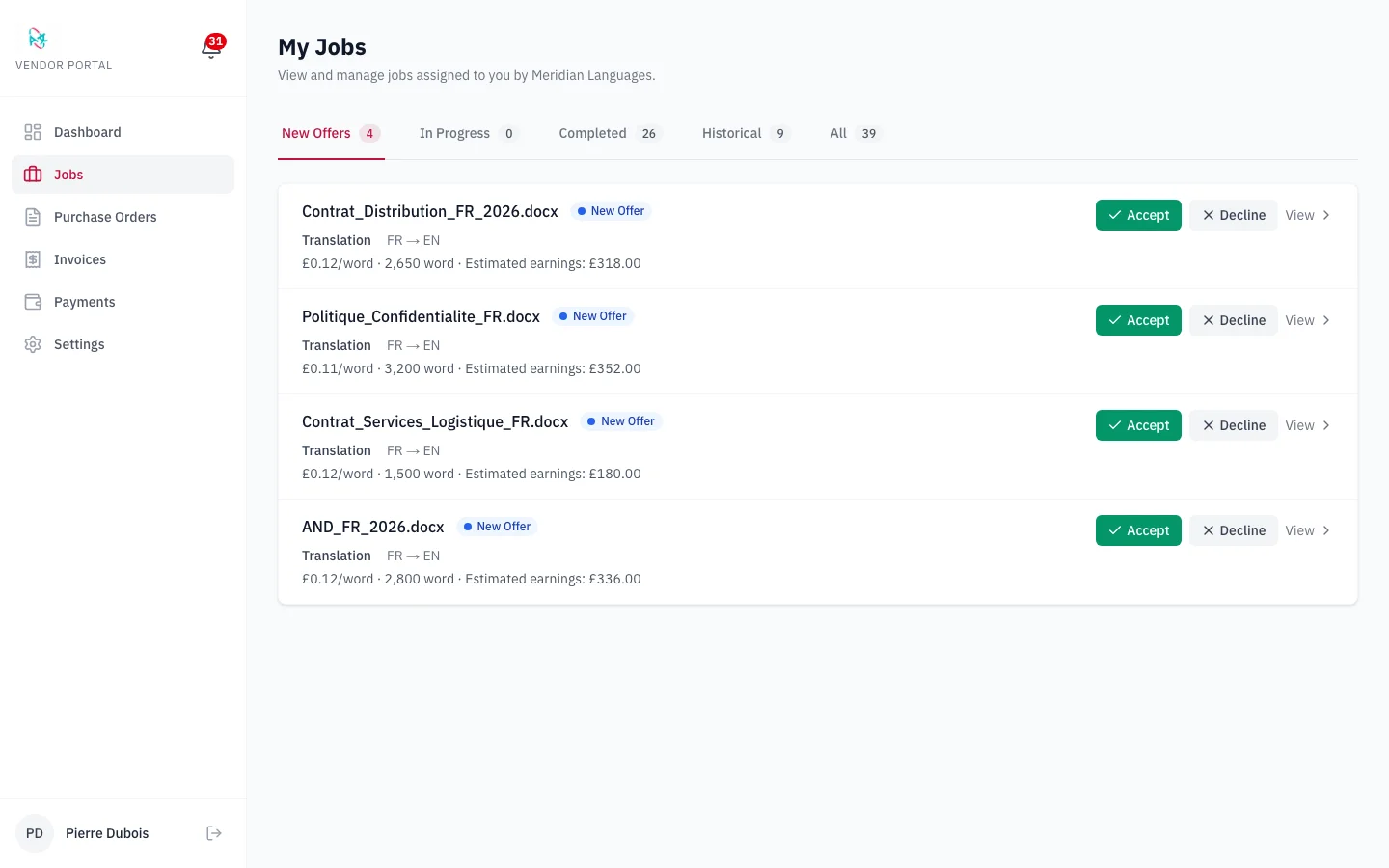View details of Contrat_Services_Logistique_FR.docx

click(x=1308, y=425)
